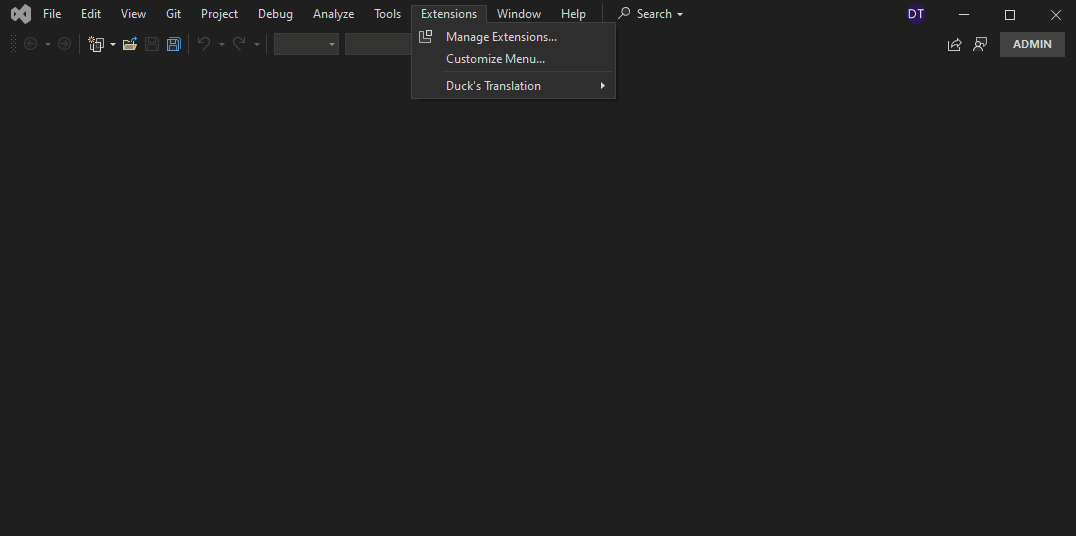This screenshot has width=1076, height=536.
Task: Select Manage Extensions menu entry
Action: tap(501, 37)
